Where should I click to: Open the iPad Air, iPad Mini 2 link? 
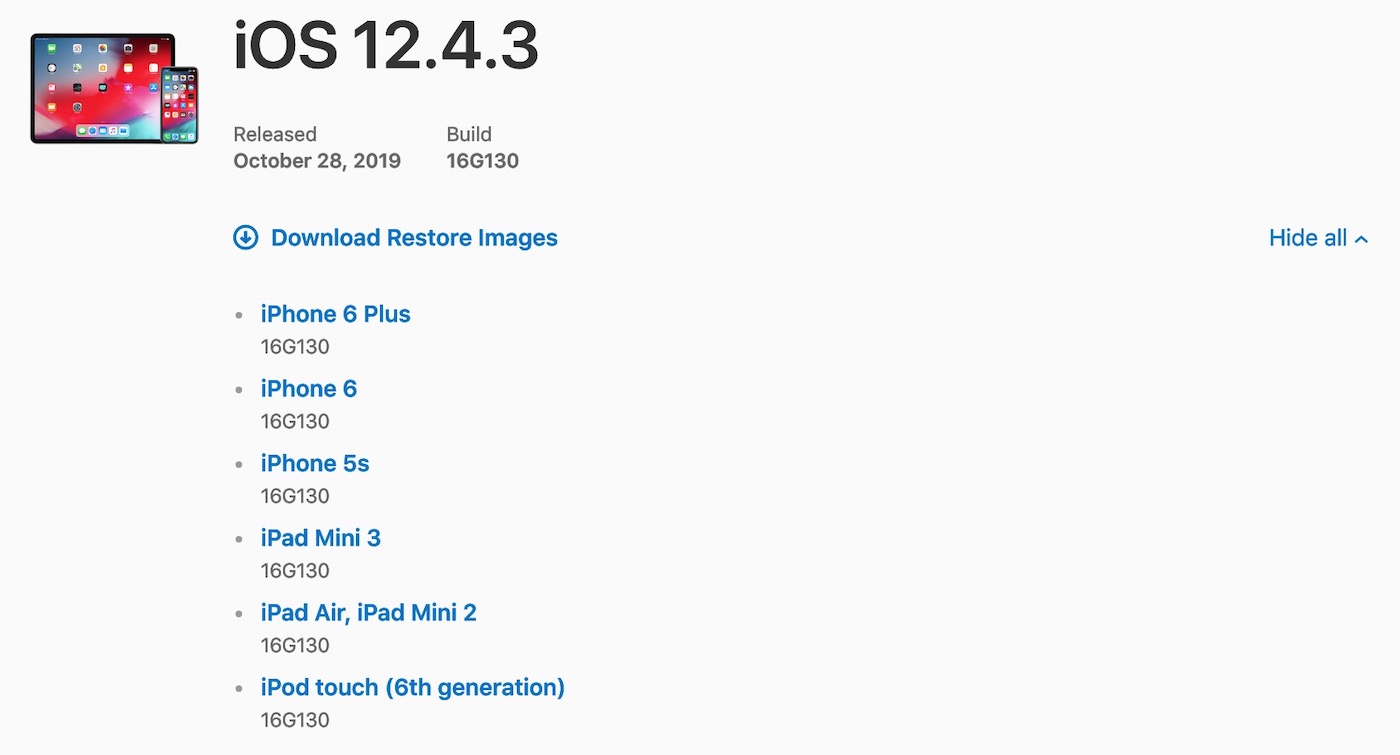369,612
